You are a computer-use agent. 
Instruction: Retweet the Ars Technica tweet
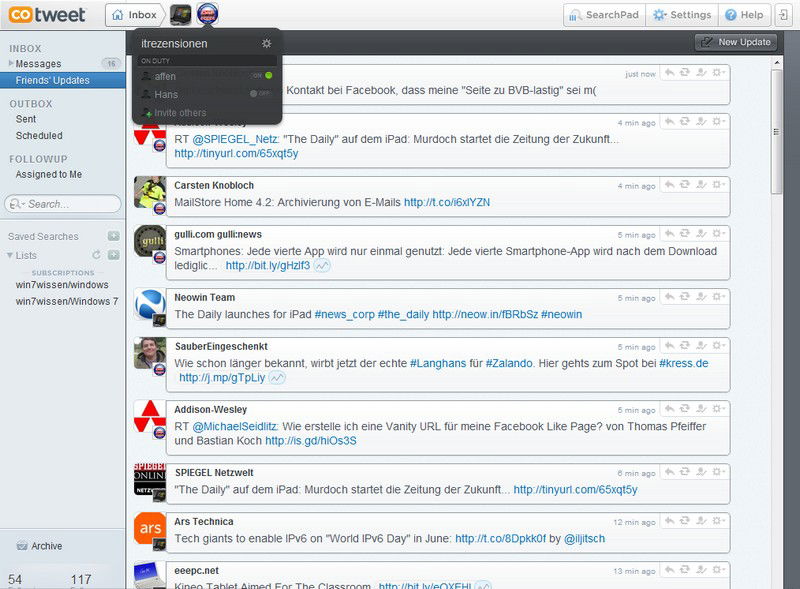point(685,521)
